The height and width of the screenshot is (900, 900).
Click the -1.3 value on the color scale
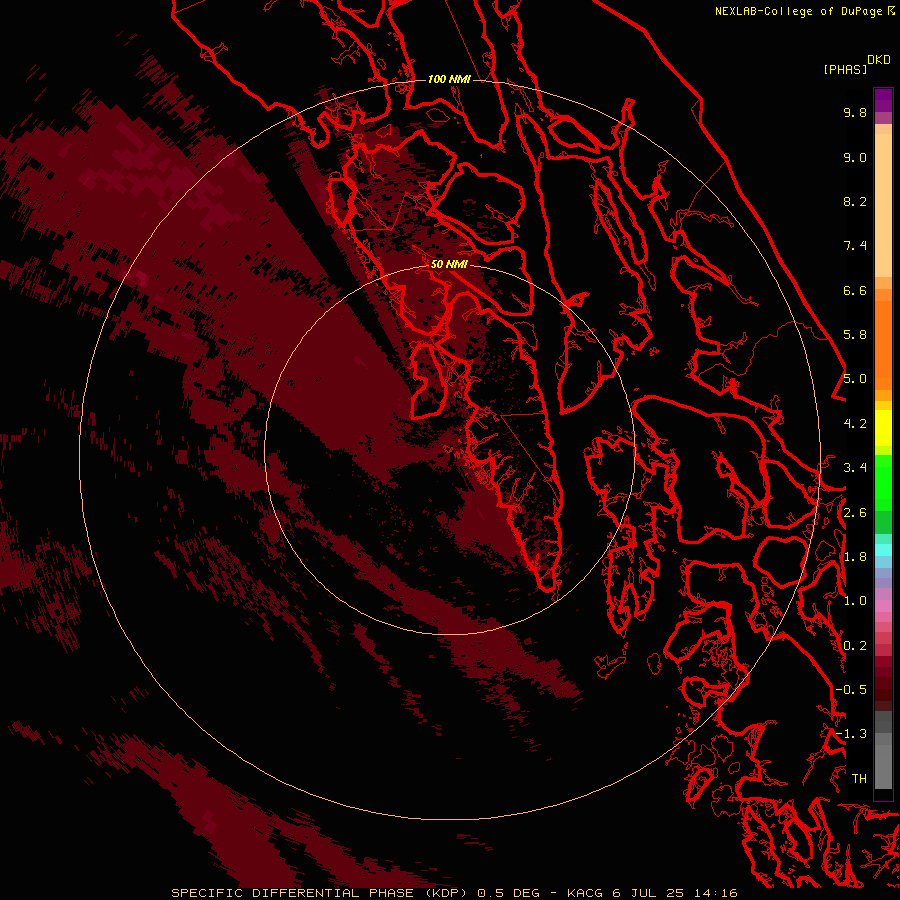[x=851, y=734]
